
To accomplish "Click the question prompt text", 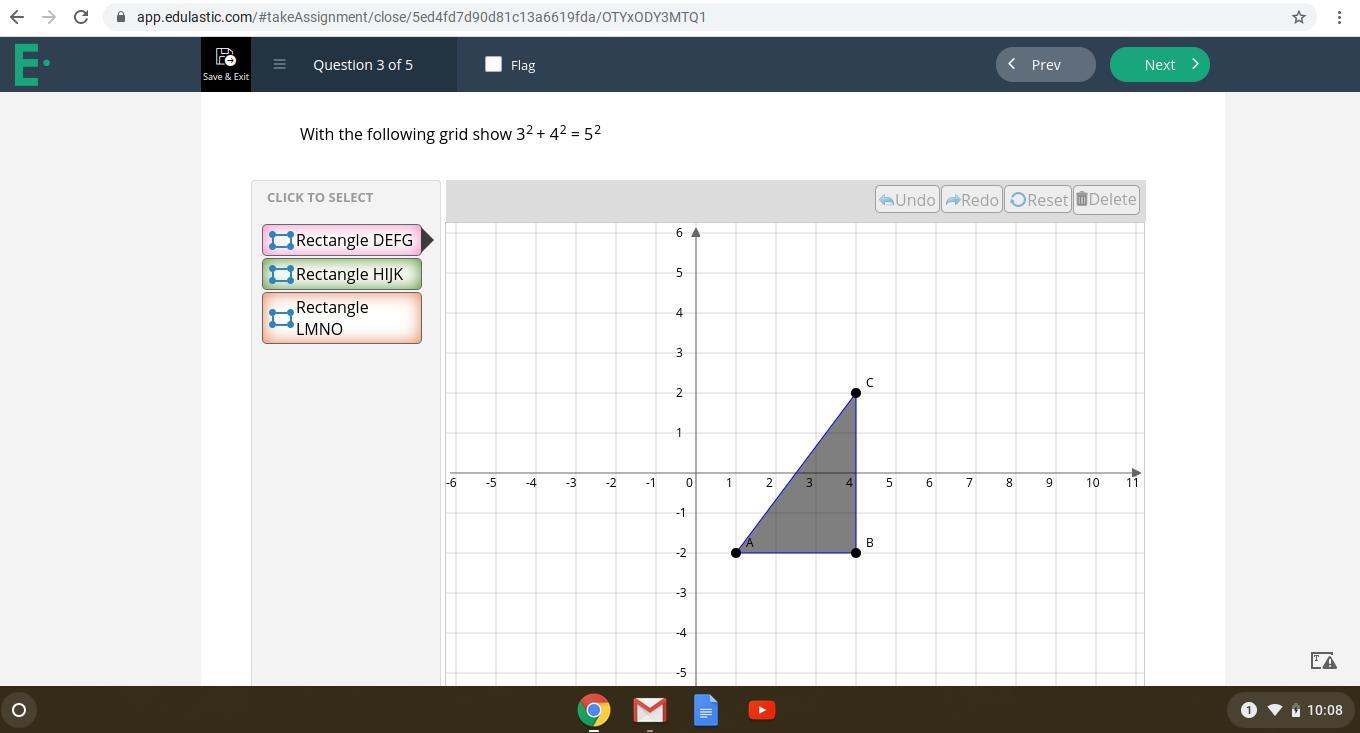I will click(450, 133).
